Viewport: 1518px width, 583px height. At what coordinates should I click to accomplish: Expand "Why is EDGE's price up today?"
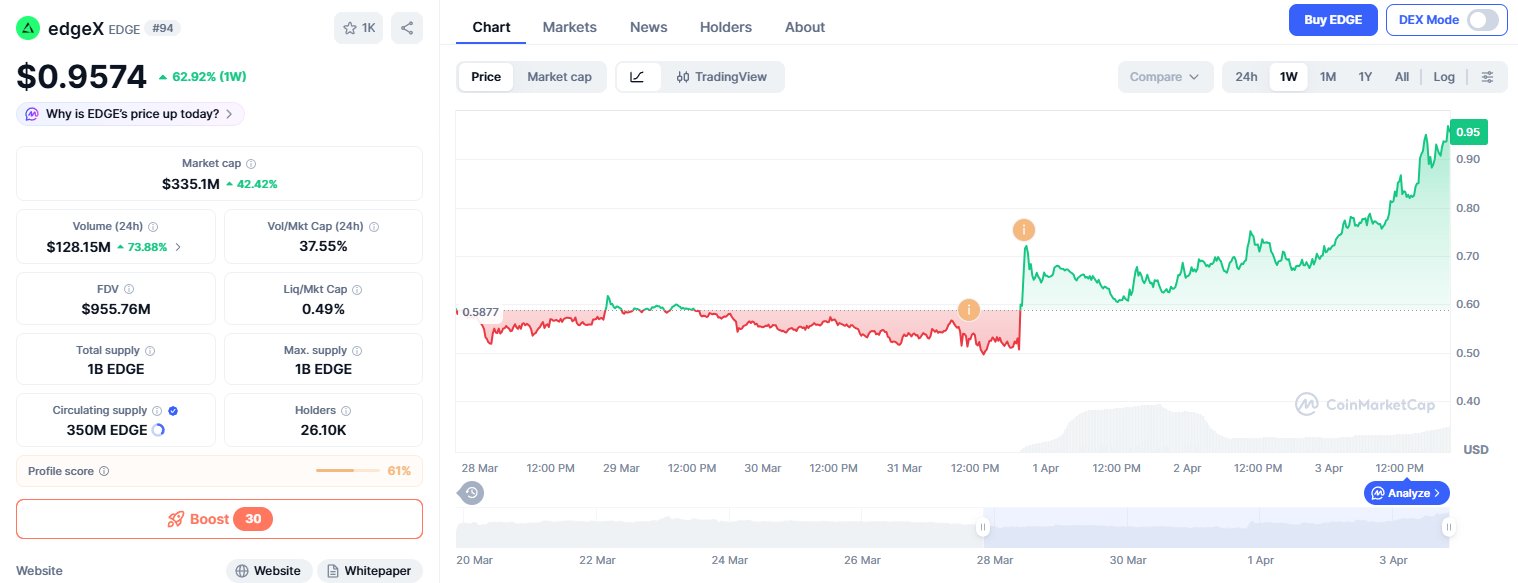130,114
